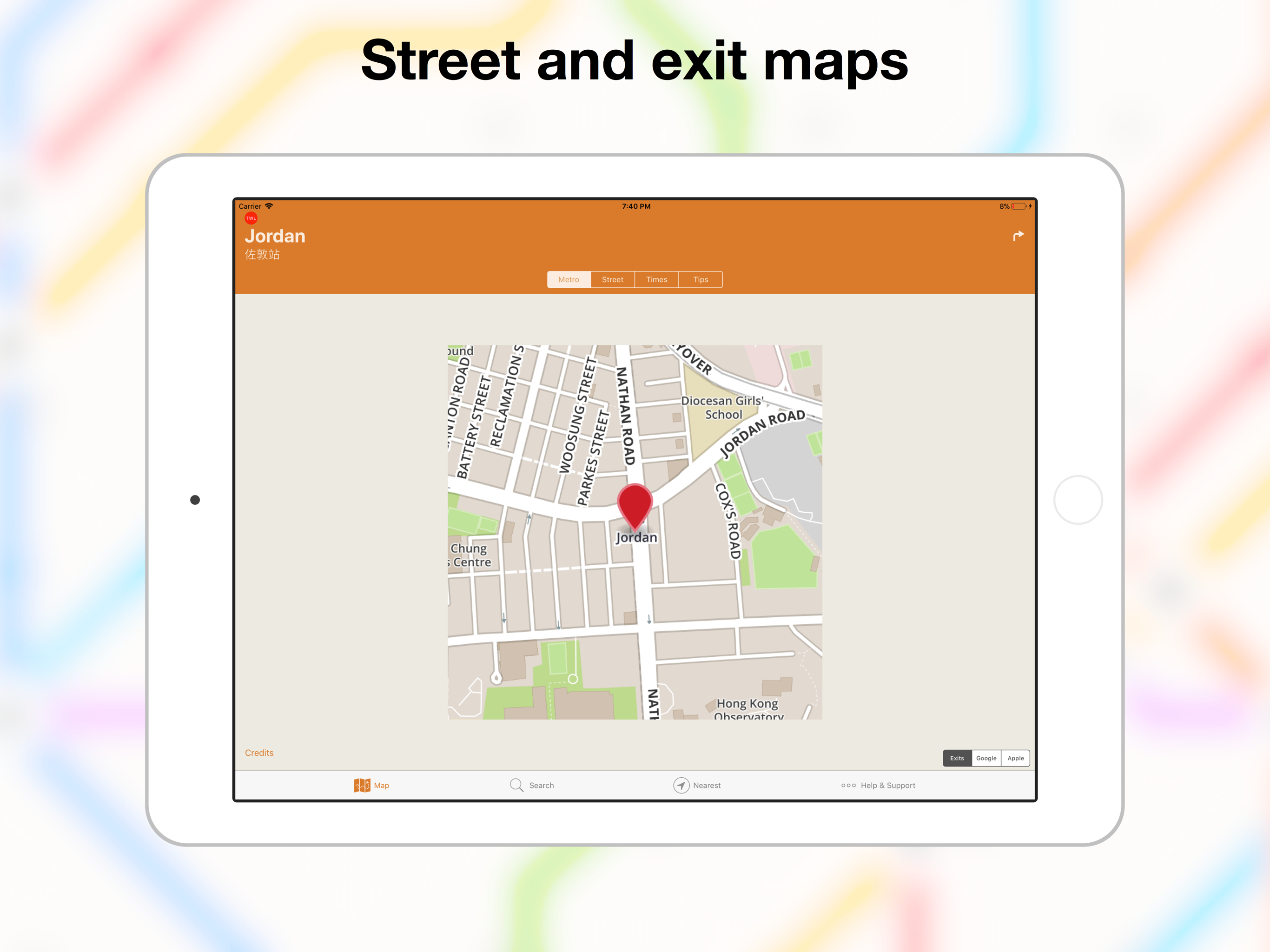Select the Exits map option
Image resolution: width=1270 pixels, height=952 pixels.
[957, 758]
